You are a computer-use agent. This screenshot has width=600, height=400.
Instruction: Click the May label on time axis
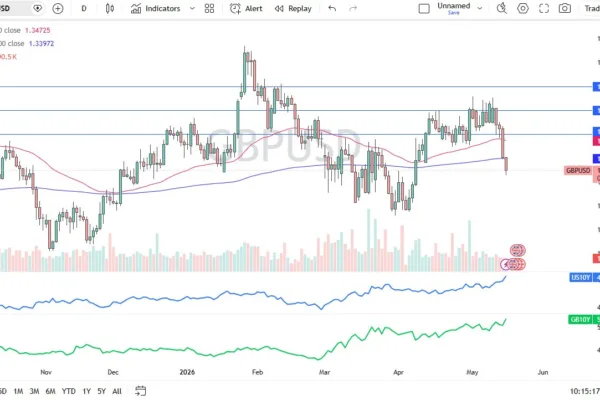[472, 372]
